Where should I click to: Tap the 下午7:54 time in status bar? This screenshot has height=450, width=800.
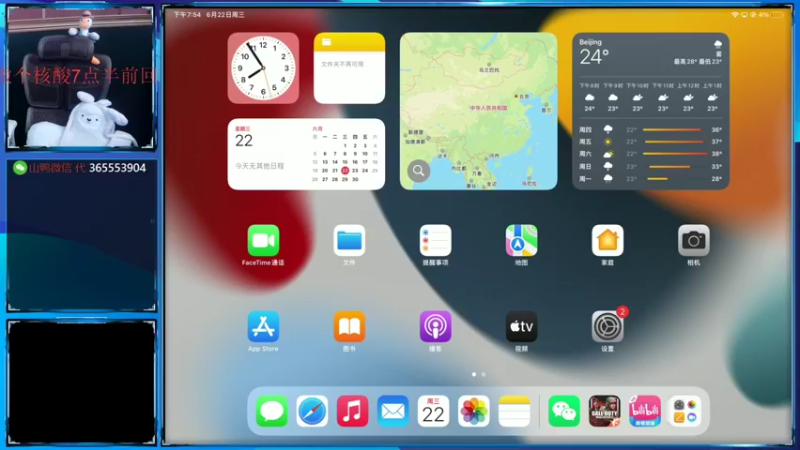(x=187, y=15)
